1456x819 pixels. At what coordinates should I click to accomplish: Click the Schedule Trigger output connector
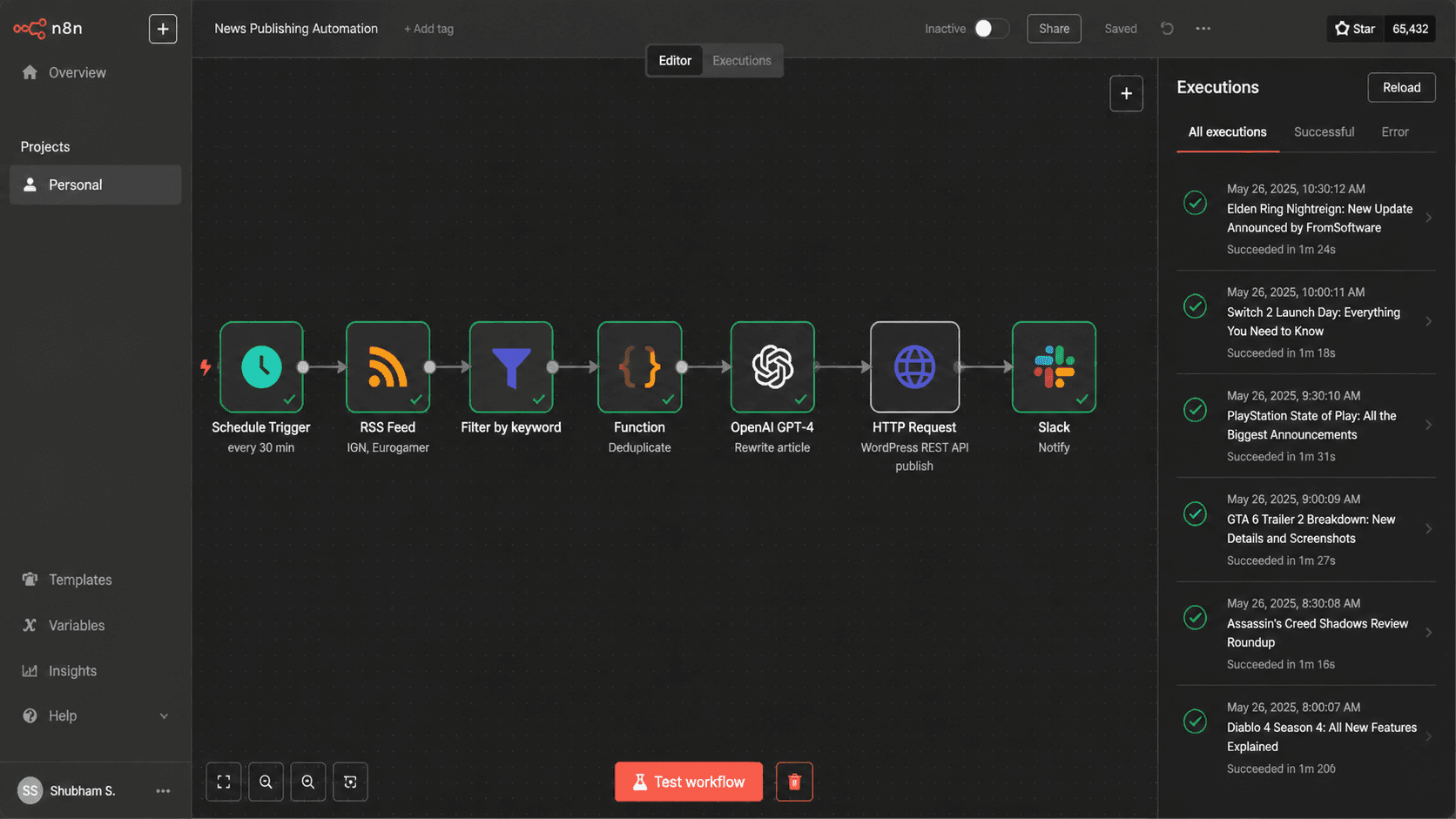303,367
